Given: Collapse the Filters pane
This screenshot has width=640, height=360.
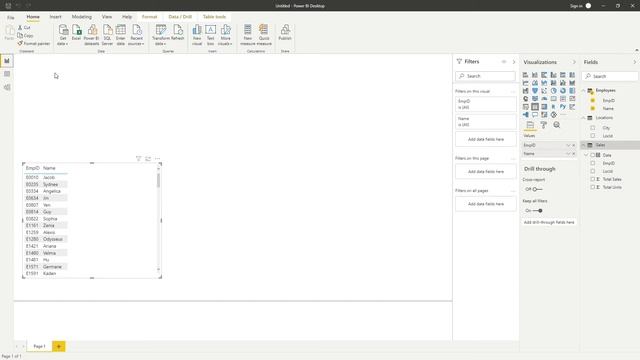Looking at the screenshot, I should tap(514, 62).
